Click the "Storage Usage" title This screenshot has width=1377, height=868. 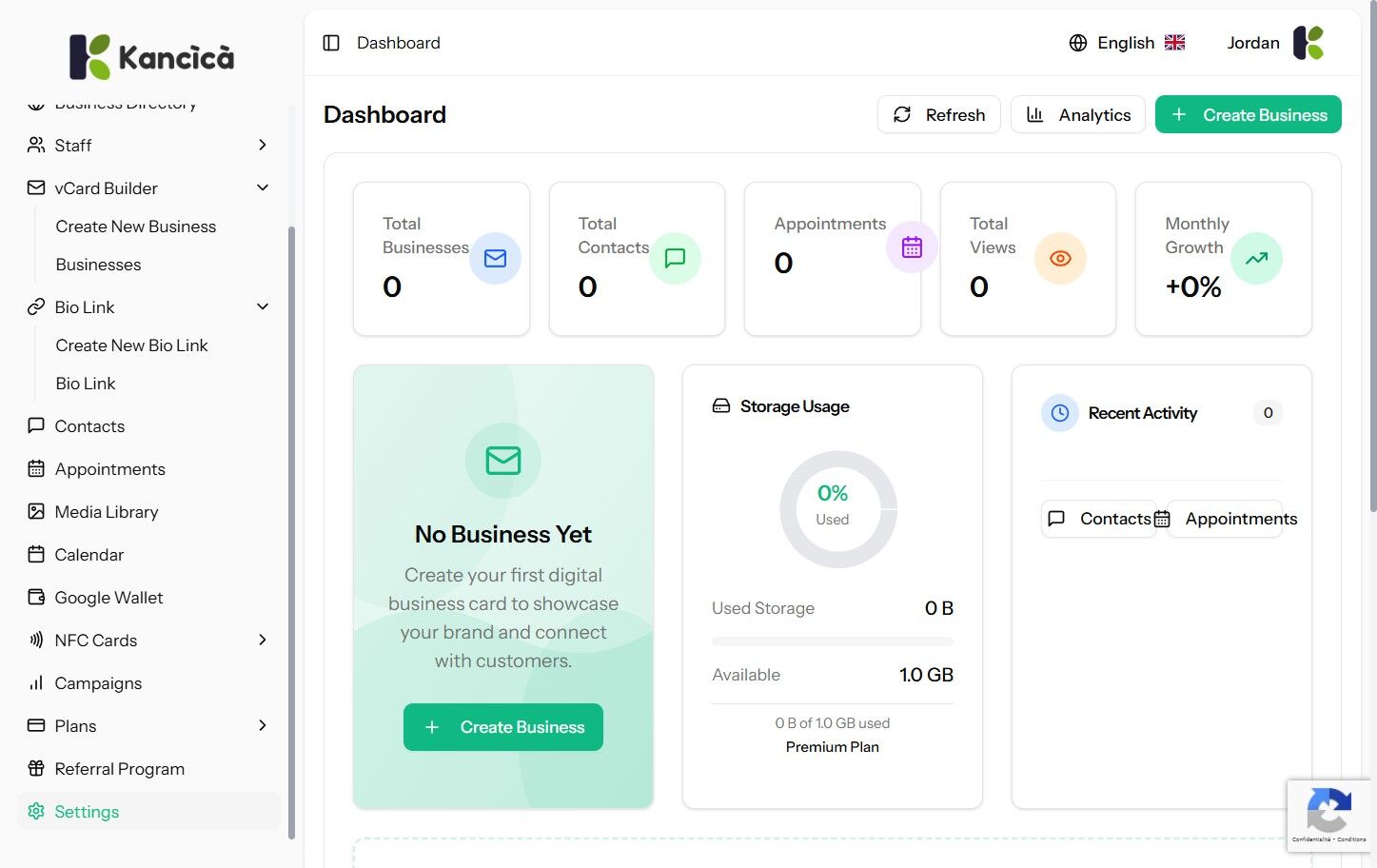click(x=795, y=406)
